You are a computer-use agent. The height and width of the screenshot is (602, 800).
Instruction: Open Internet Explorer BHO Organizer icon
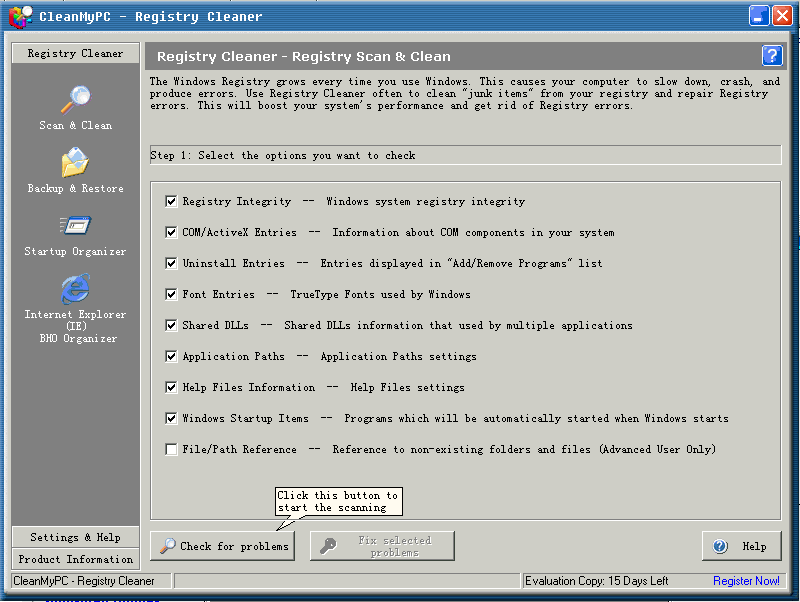coord(76,289)
